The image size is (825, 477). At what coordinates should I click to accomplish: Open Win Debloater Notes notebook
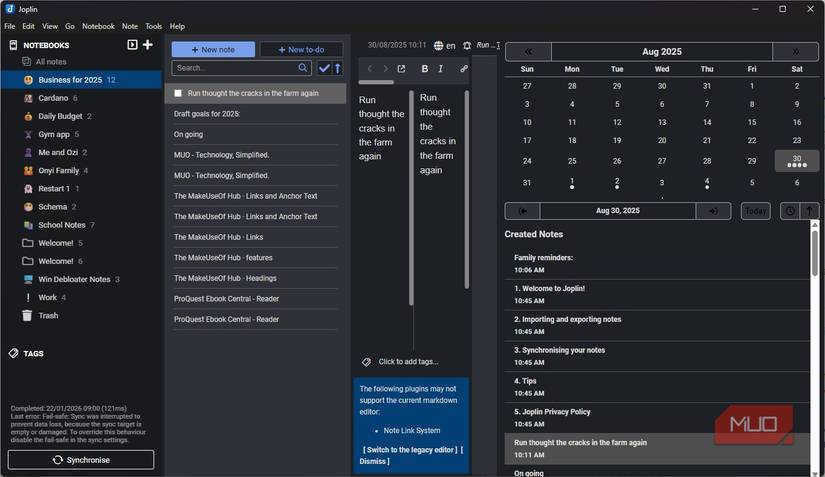pyautogui.click(x=74, y=279)
